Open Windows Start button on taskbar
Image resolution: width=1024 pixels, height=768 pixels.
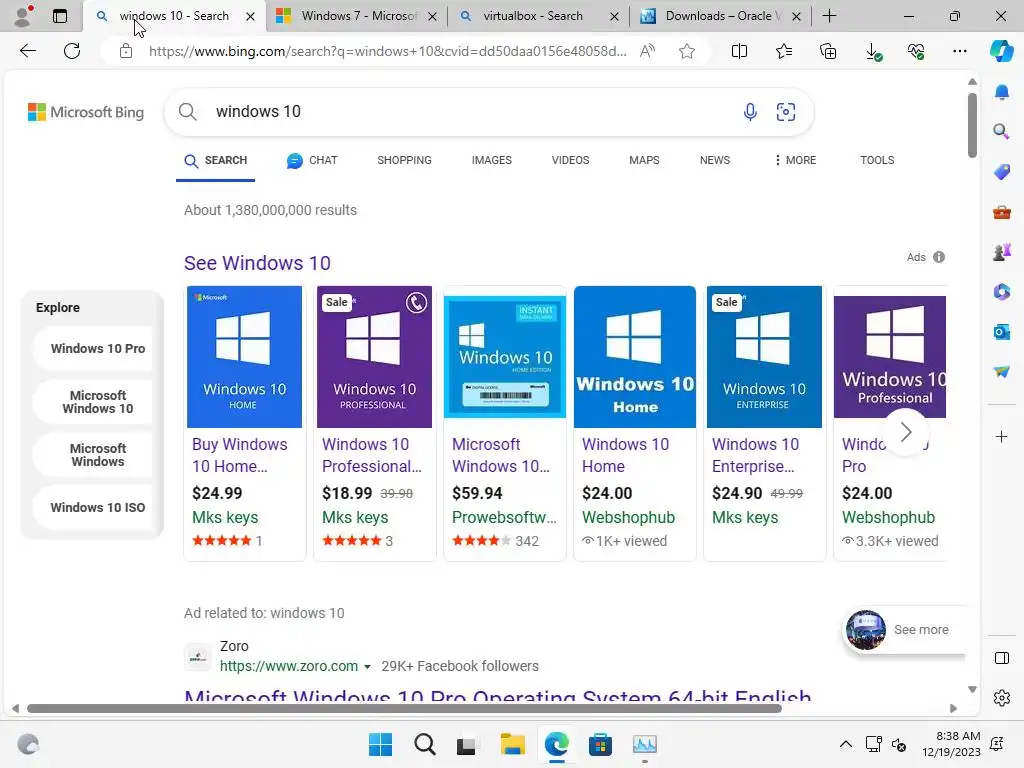(380, 744)
